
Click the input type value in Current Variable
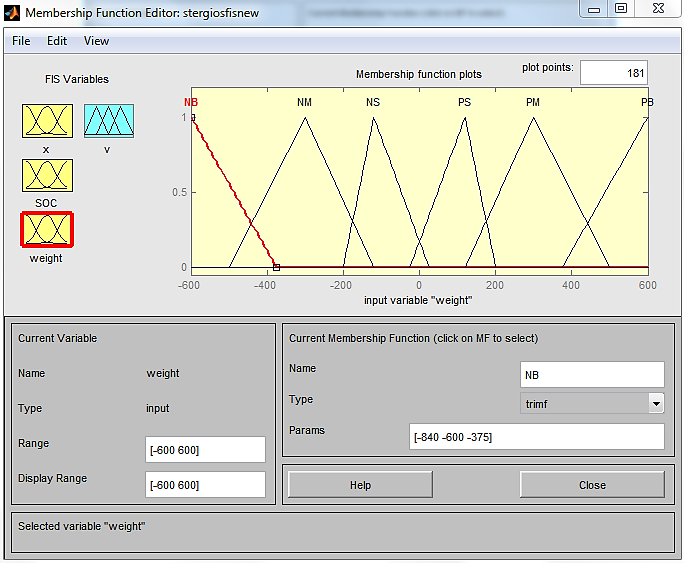[x=157, y=409]
